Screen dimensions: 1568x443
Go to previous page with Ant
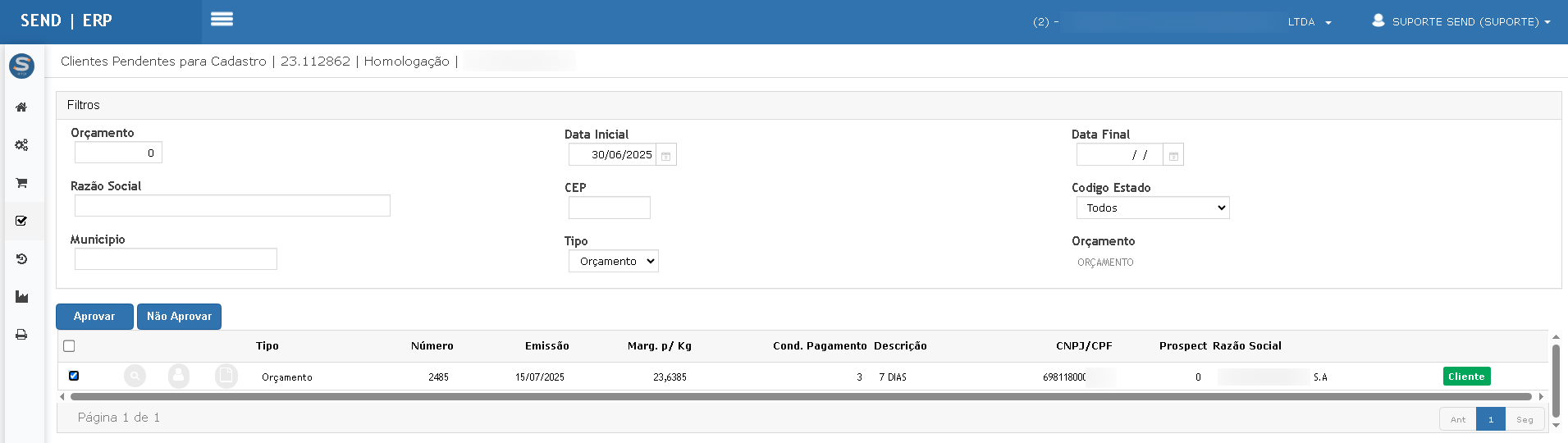coord(1457,419)
